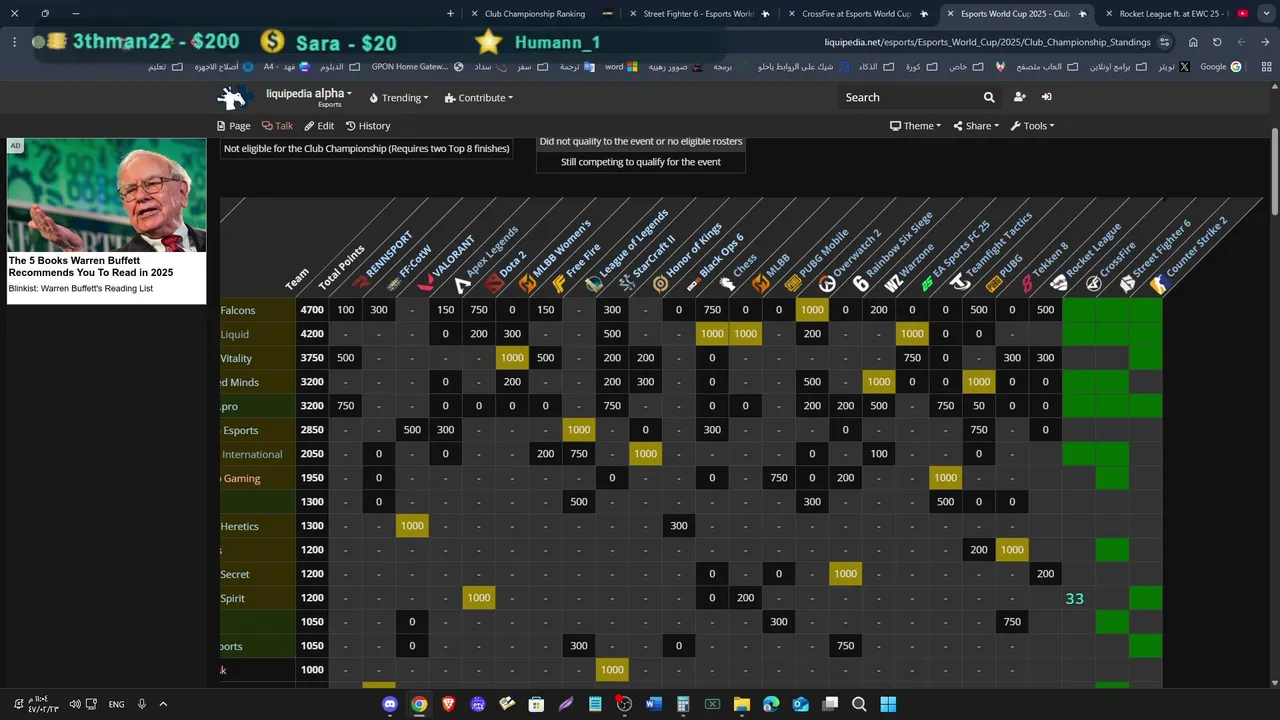
Task: Select the PUBG Mobile header icon
Action: tap(794, 284)
